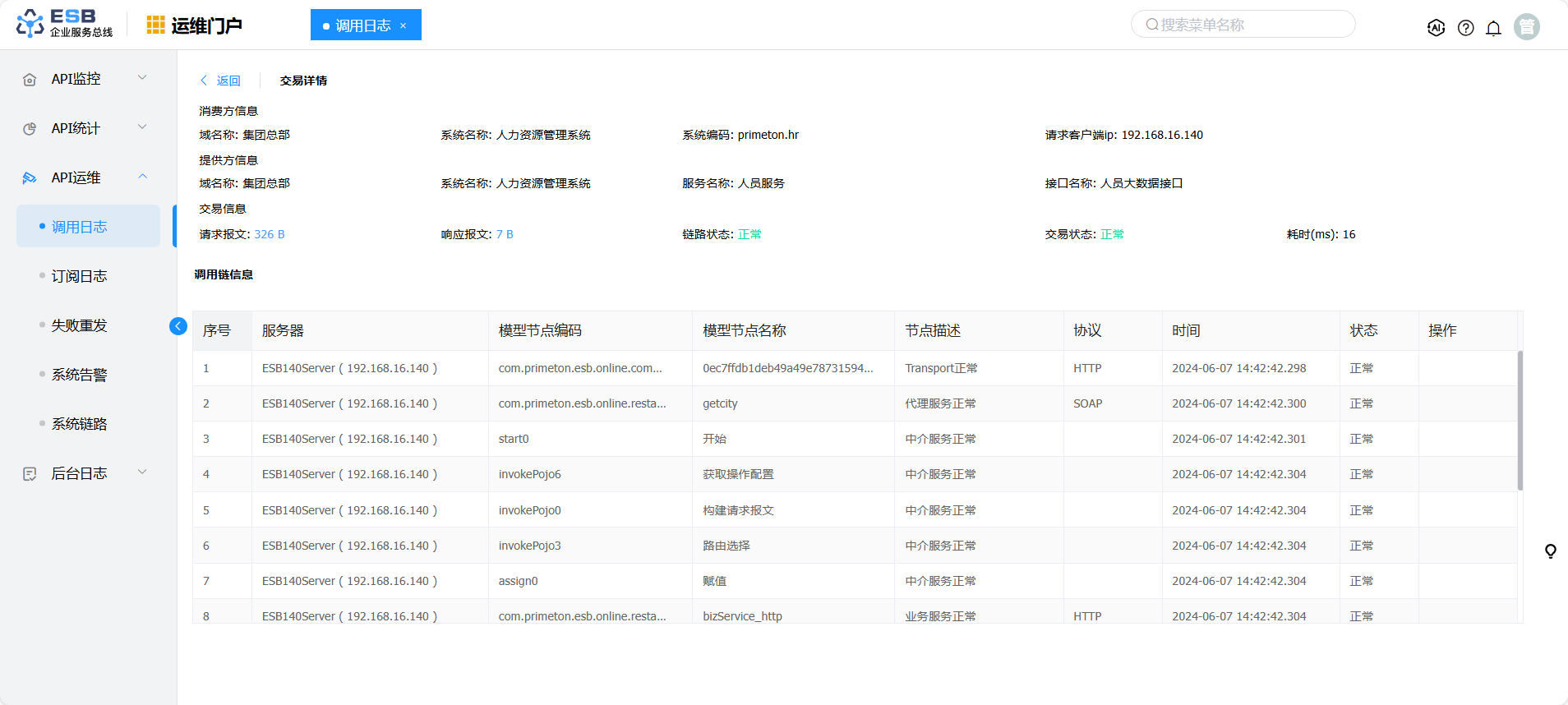
Task: Expand the 后台日志 menu
Action: (85, 473)
